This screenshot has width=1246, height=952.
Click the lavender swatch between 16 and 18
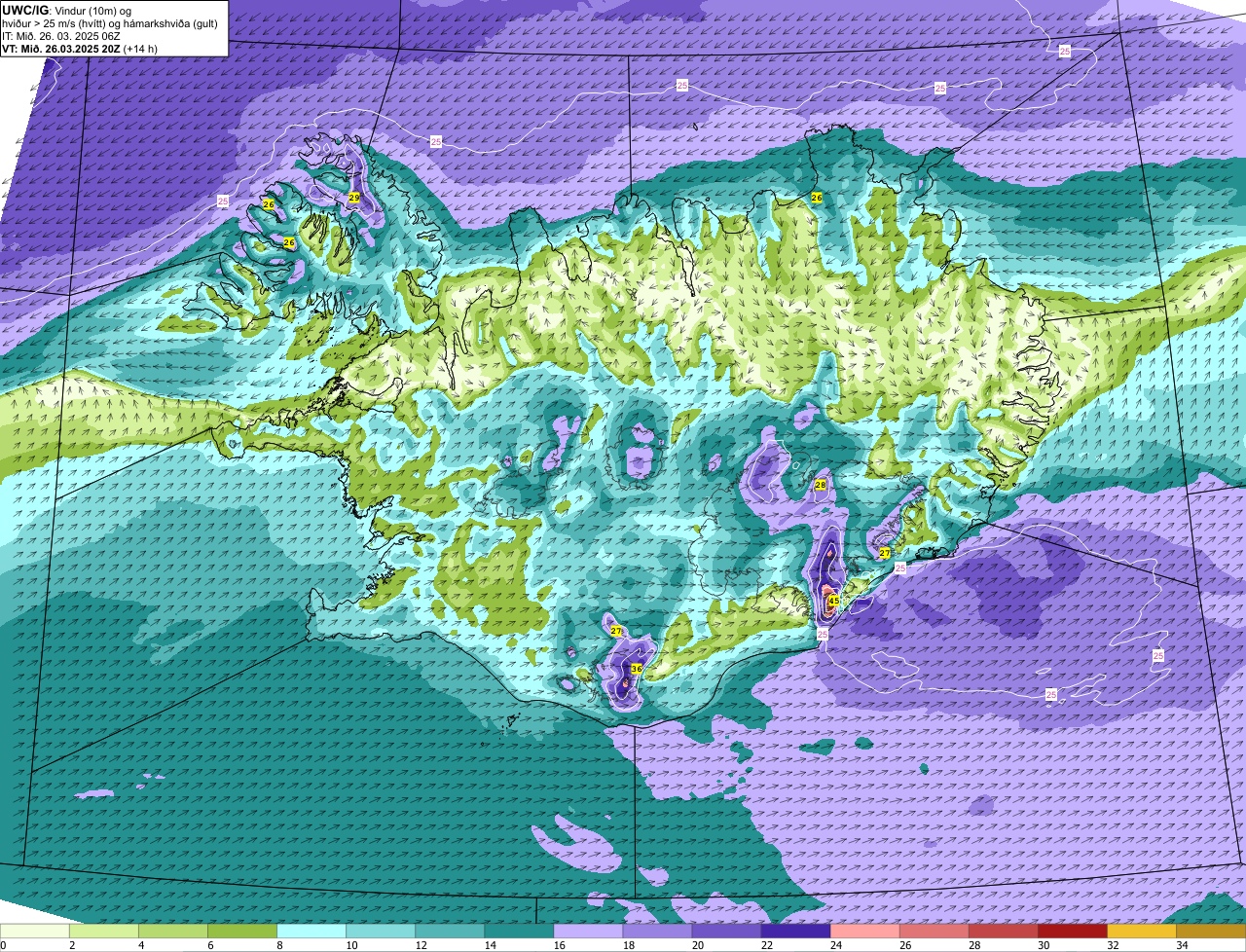point(588,931)
